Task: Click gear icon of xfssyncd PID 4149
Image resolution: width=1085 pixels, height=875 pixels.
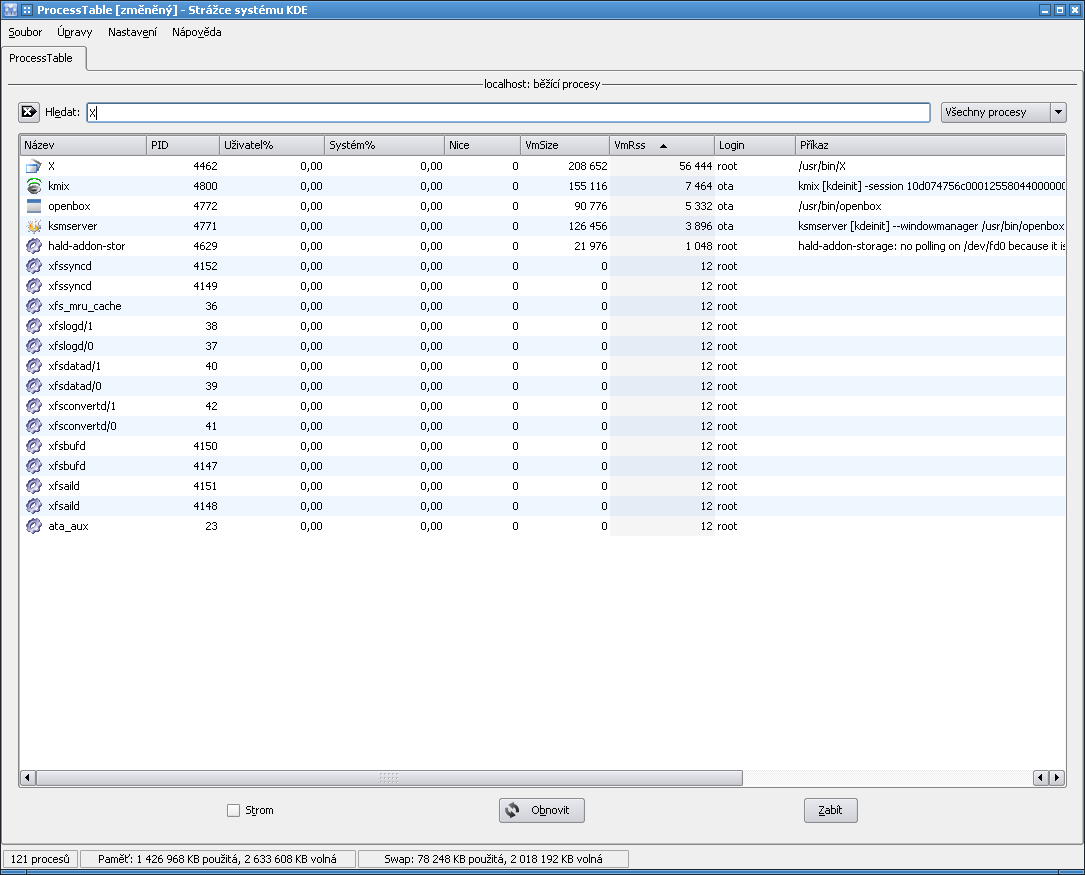Action: 33,286
